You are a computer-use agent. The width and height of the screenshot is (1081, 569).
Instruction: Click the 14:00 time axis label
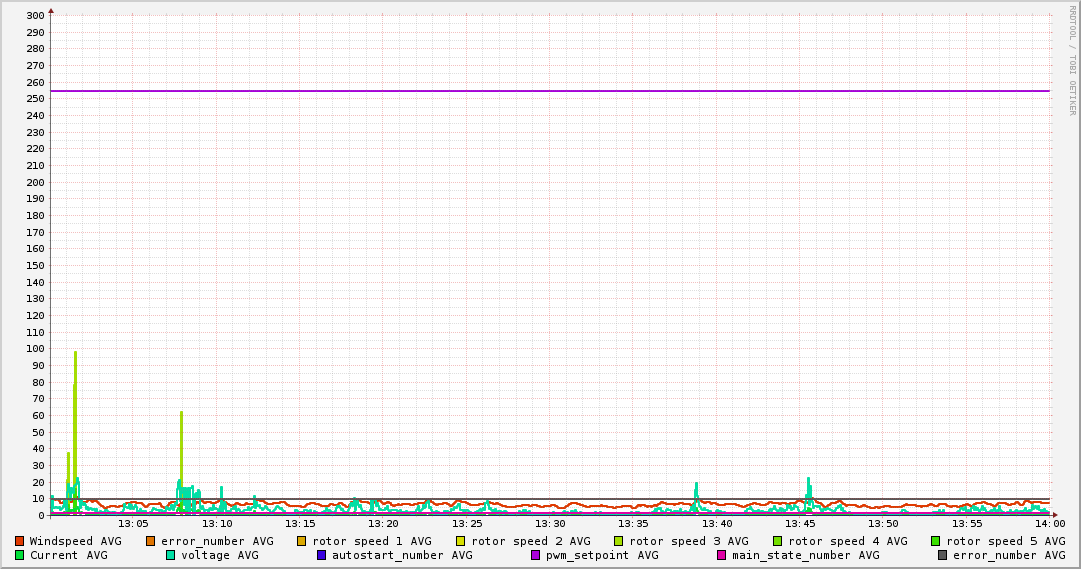pyautogui.click(x=1050, y=524)
